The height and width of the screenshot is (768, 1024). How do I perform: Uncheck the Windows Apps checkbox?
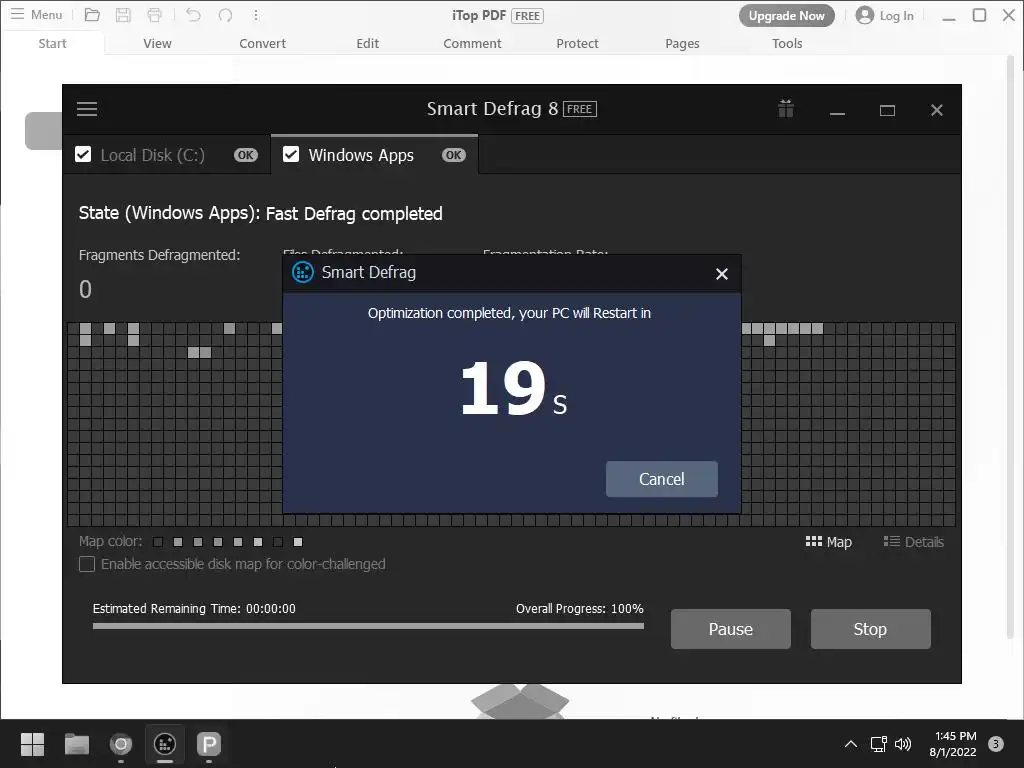tap(291, 154)
